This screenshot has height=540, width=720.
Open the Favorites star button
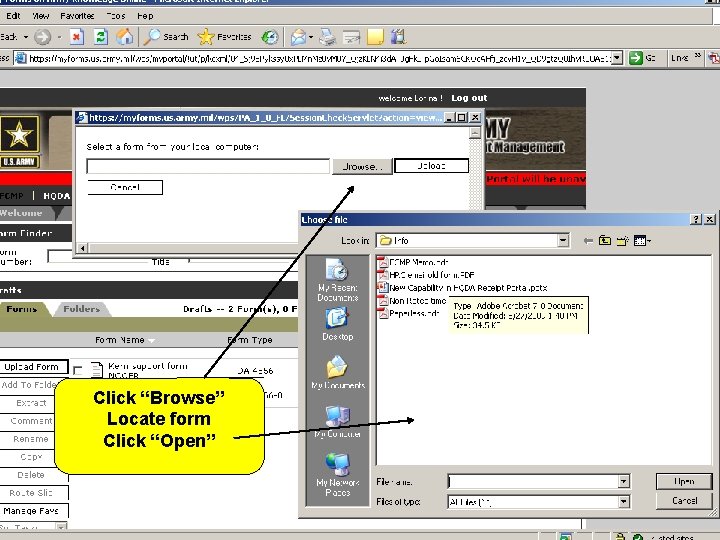coord(224,37)
